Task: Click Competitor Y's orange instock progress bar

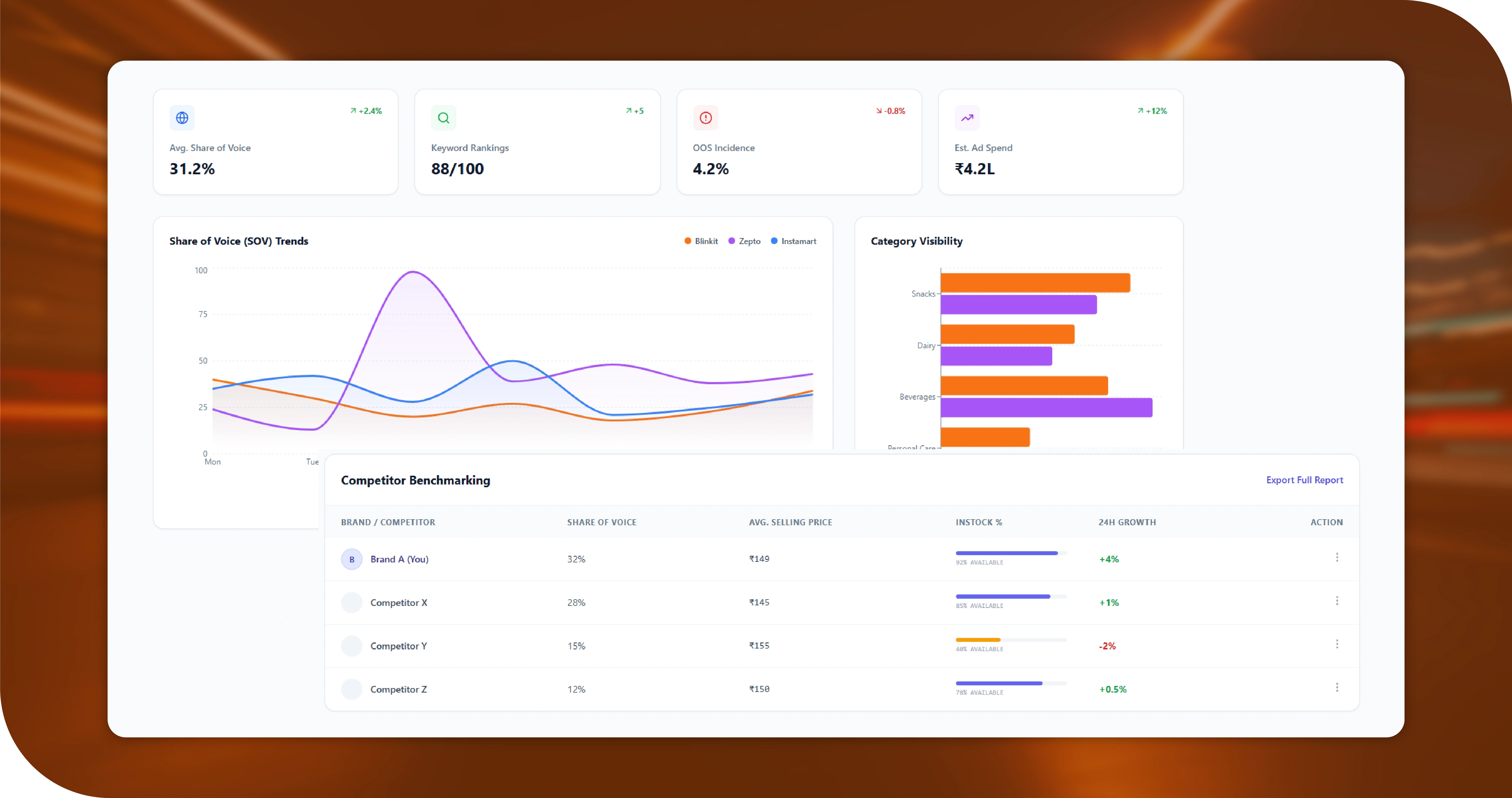Action: pos(978,639)
